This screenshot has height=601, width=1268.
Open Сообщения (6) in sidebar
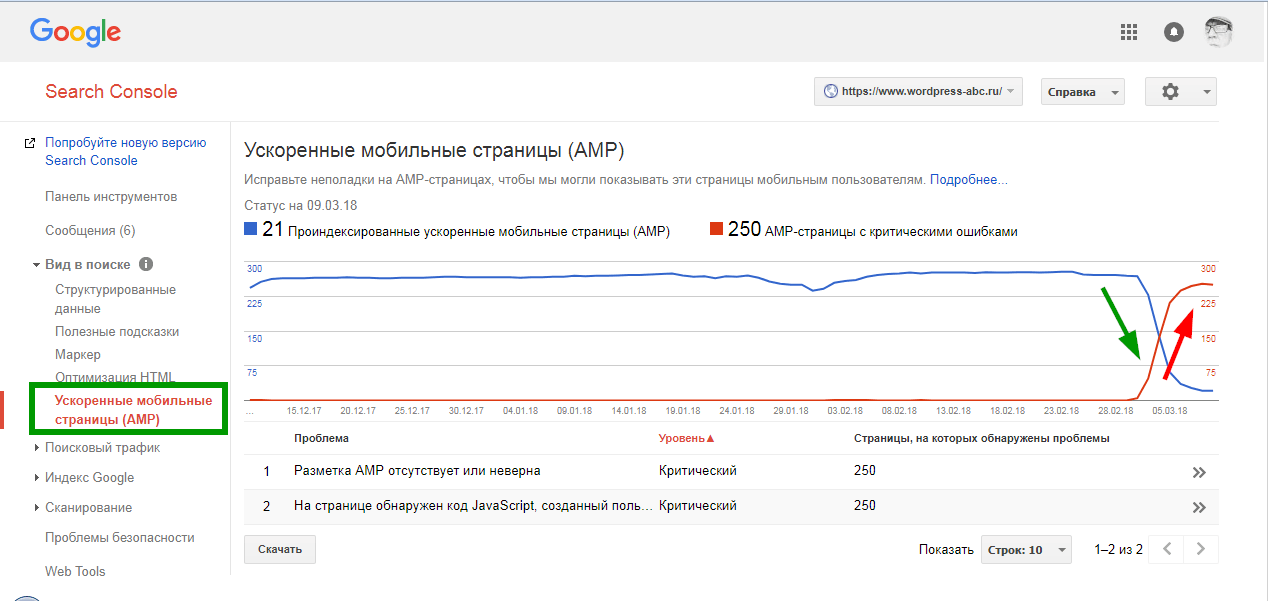pos(90,231)
